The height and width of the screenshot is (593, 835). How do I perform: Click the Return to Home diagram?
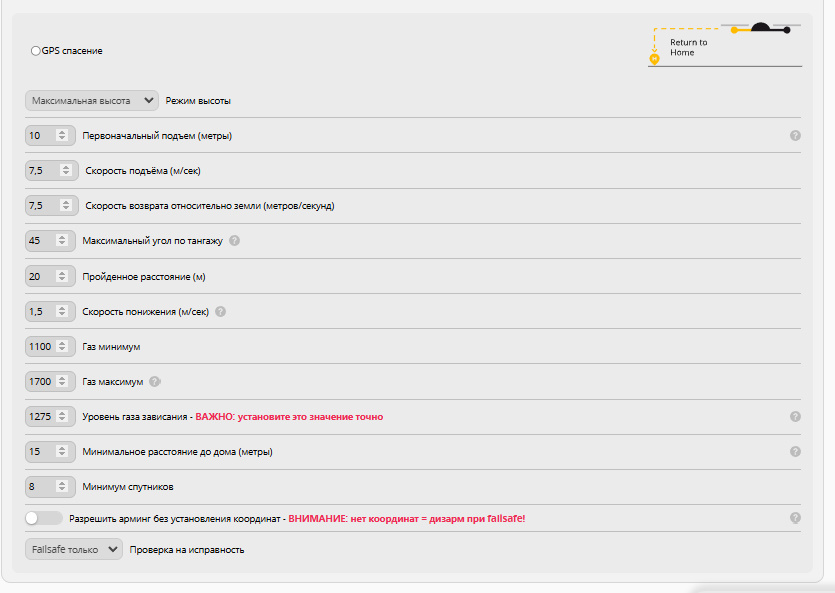[x=725, y=45]
